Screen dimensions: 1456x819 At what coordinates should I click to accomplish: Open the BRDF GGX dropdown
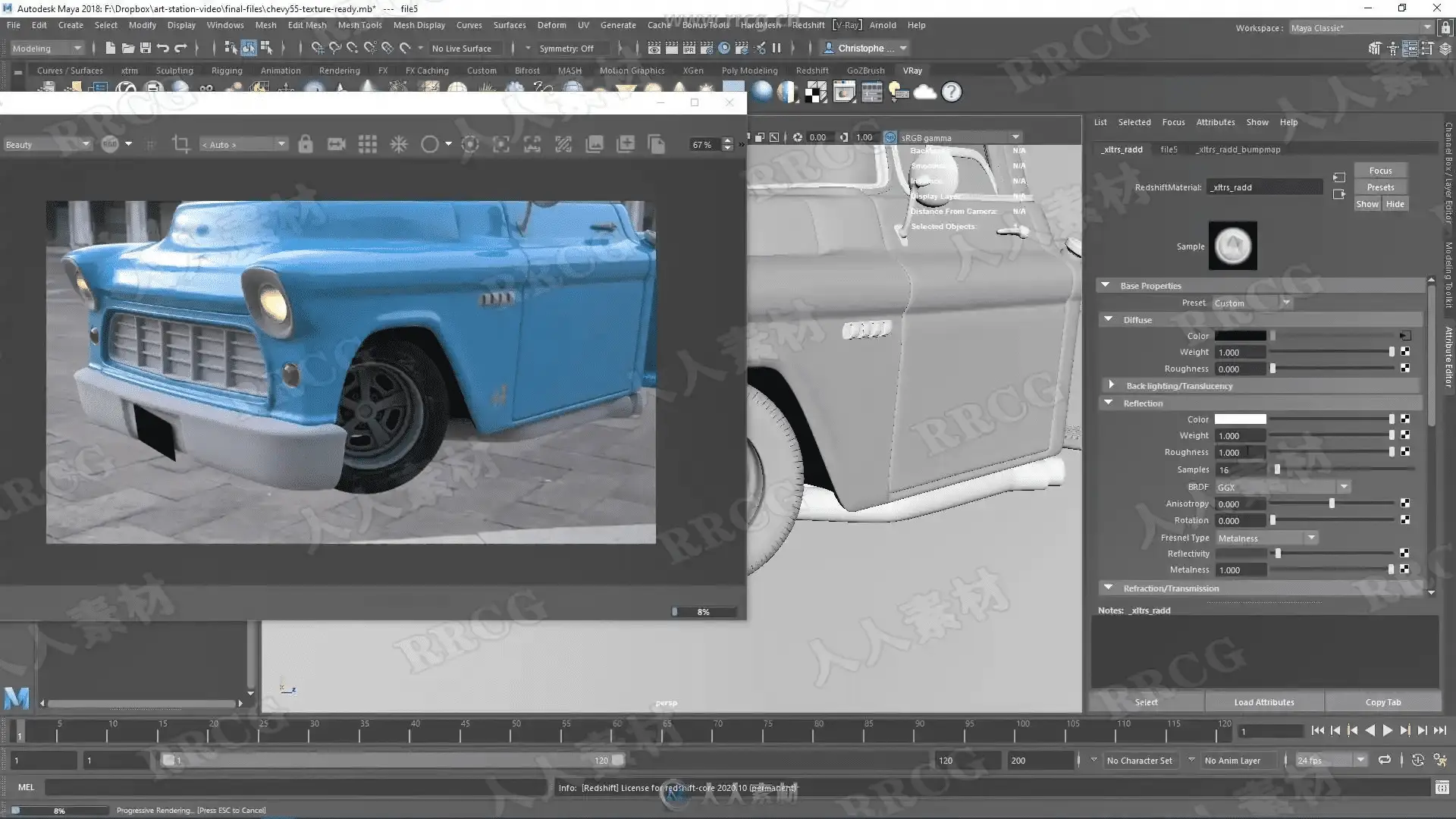pyautogui.click(x=1282, y=487)
